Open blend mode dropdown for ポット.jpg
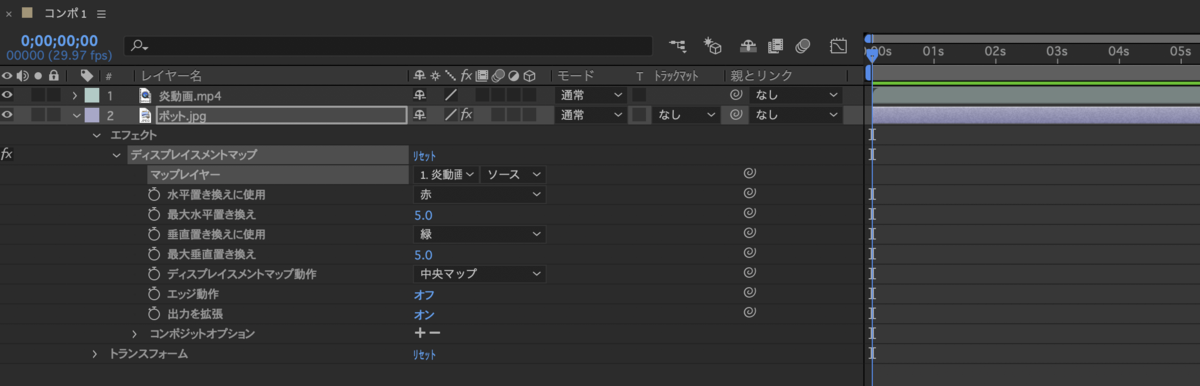1200x386 pixels. pyautogui.click(x=591, y=115)
